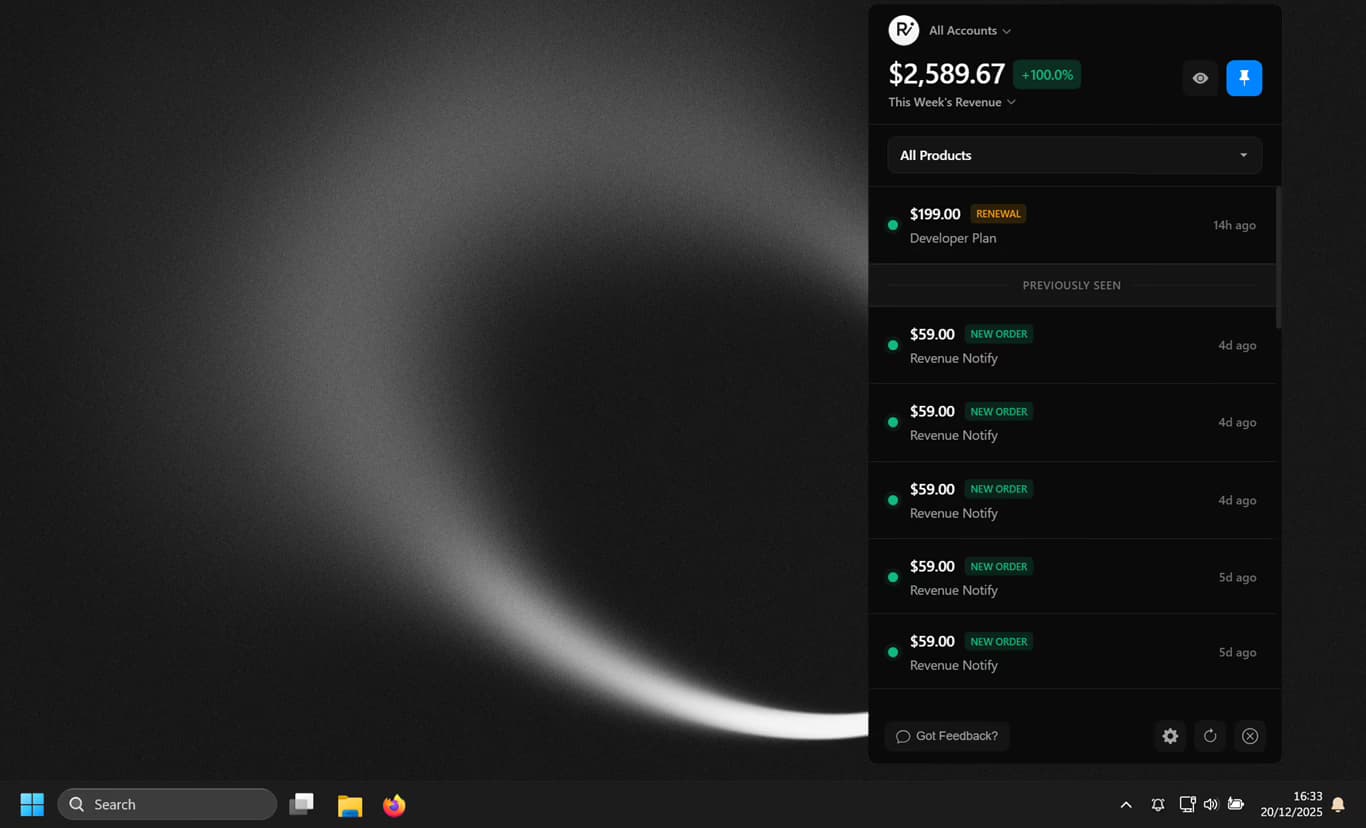Click the Revenue Notify account avatar

click(x=903, y=30)
